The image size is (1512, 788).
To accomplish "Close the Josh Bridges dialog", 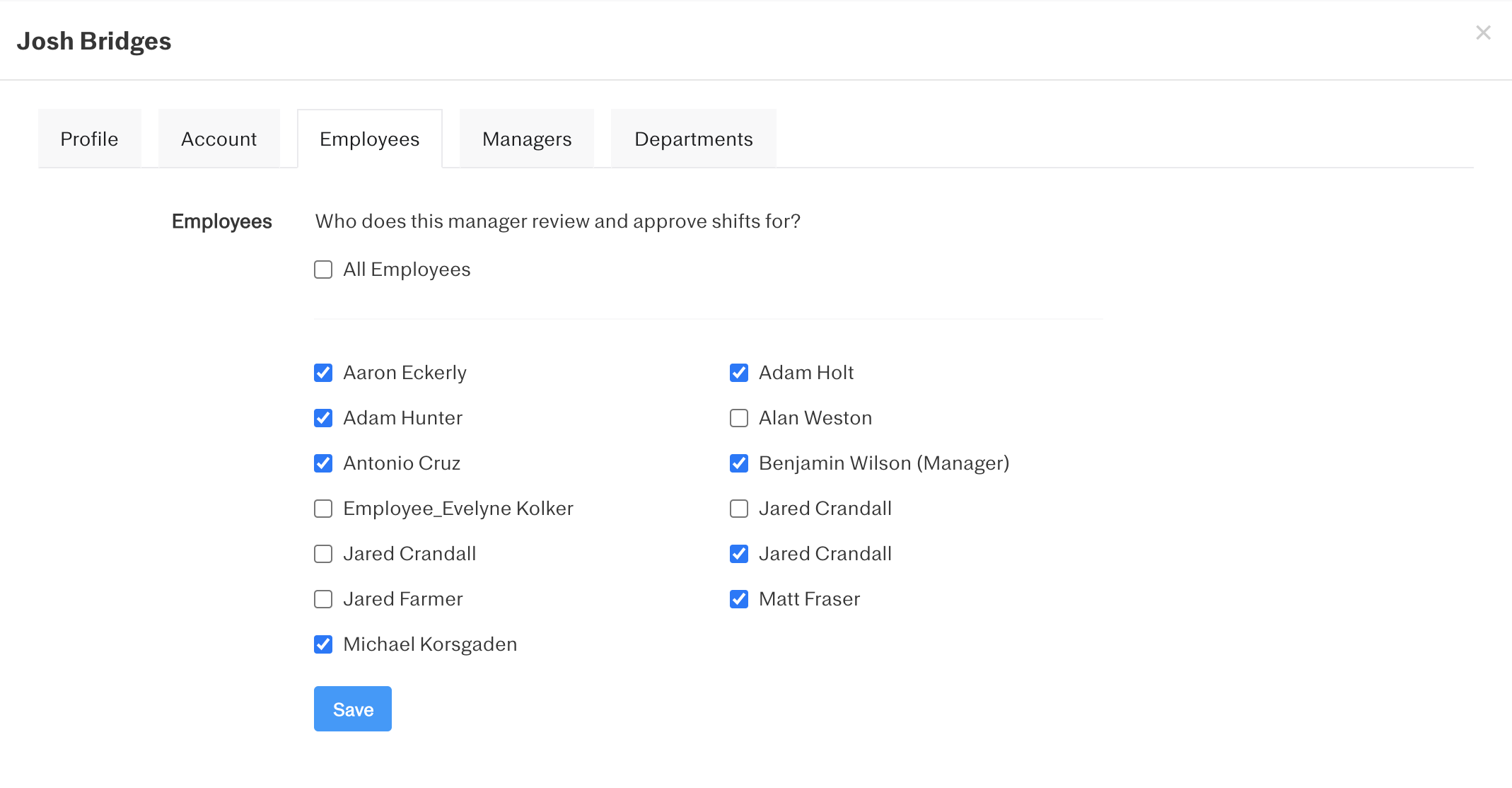I will (1483, 33).
